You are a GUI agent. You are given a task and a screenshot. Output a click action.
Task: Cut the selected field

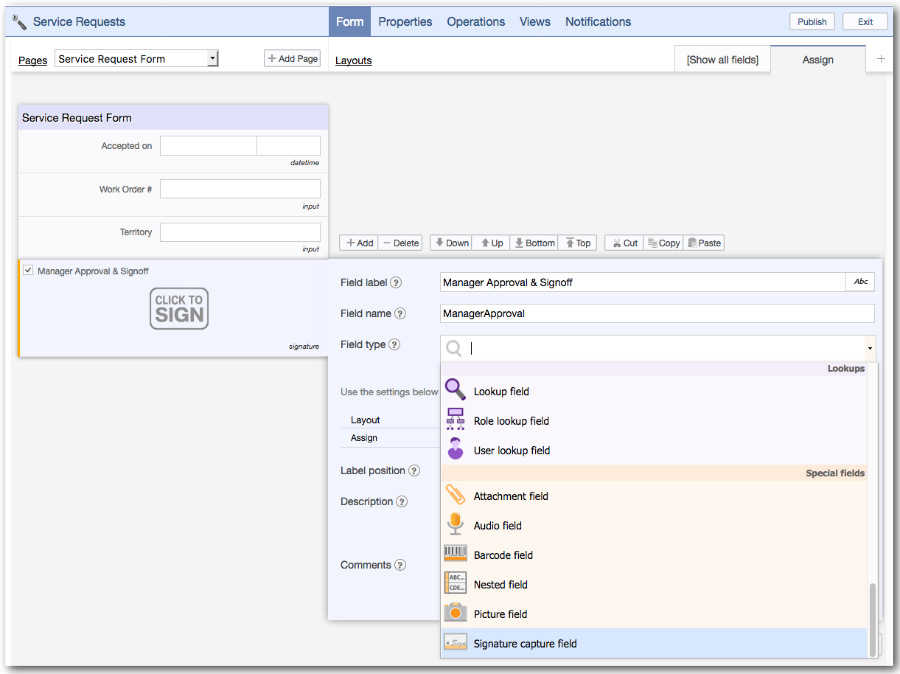click(624, 243)
